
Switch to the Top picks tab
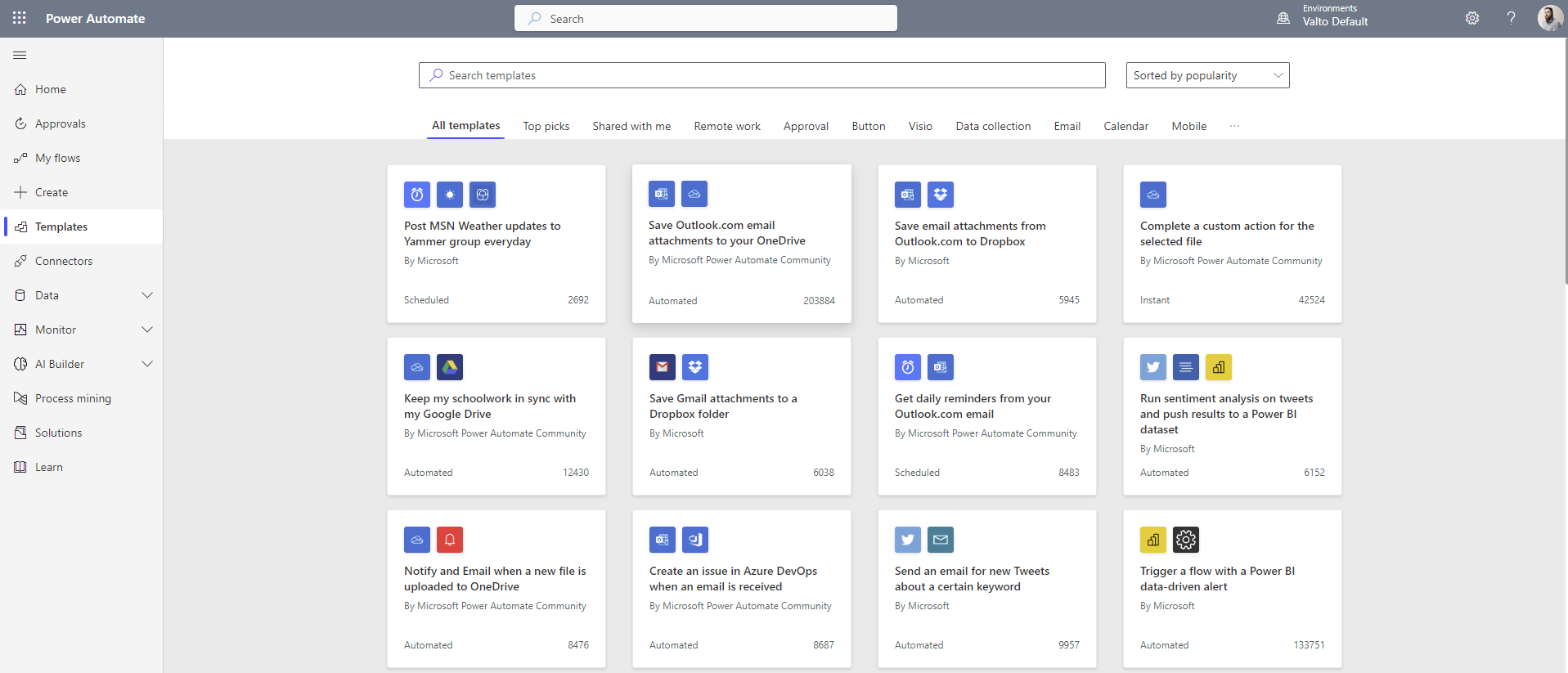pyautogui.click(x=546, y=126)
